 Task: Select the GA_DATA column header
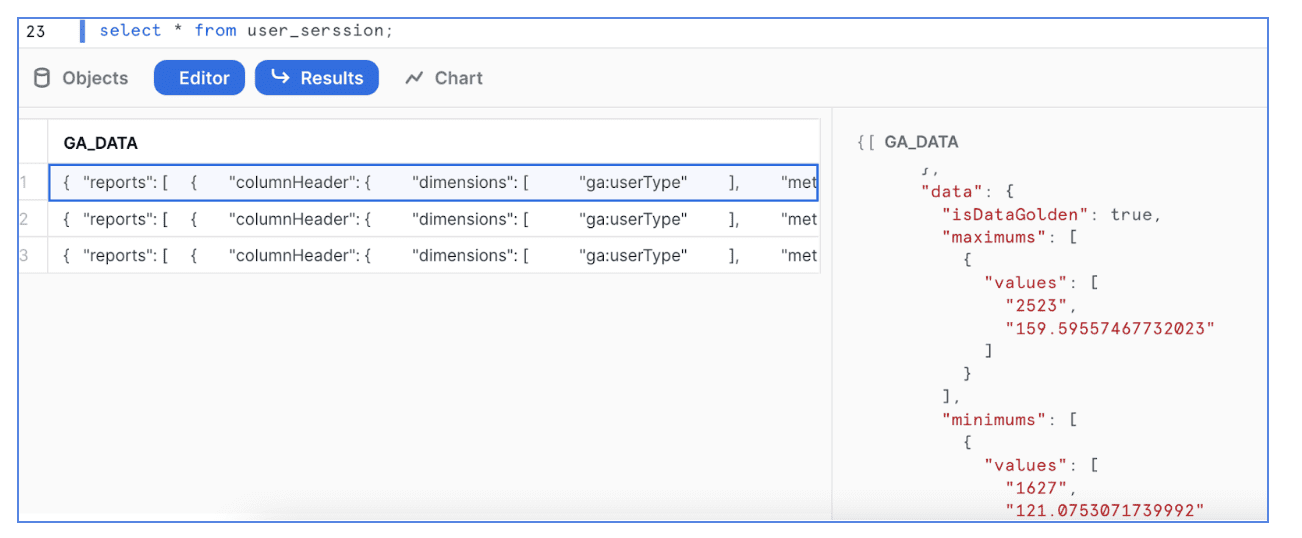point(101,143)
